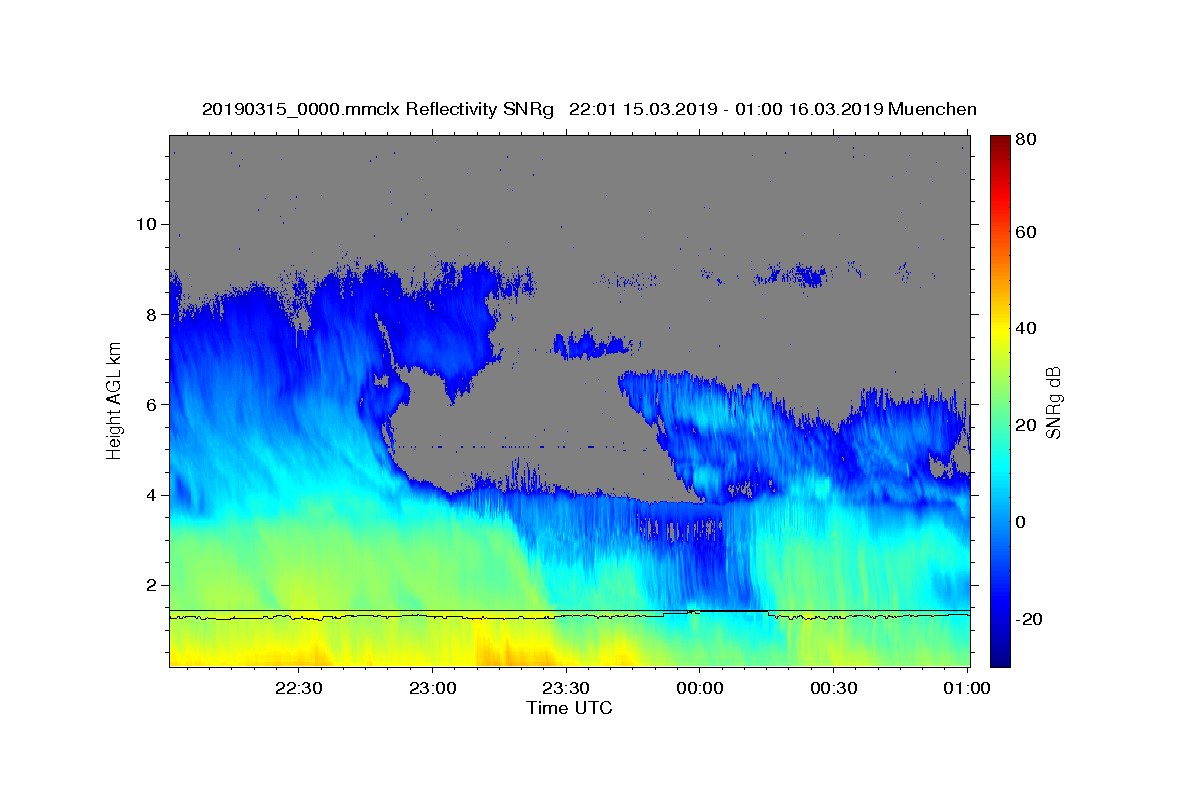Click the plot title text
Screen dimensions: 1200x800
click(589, 109)
